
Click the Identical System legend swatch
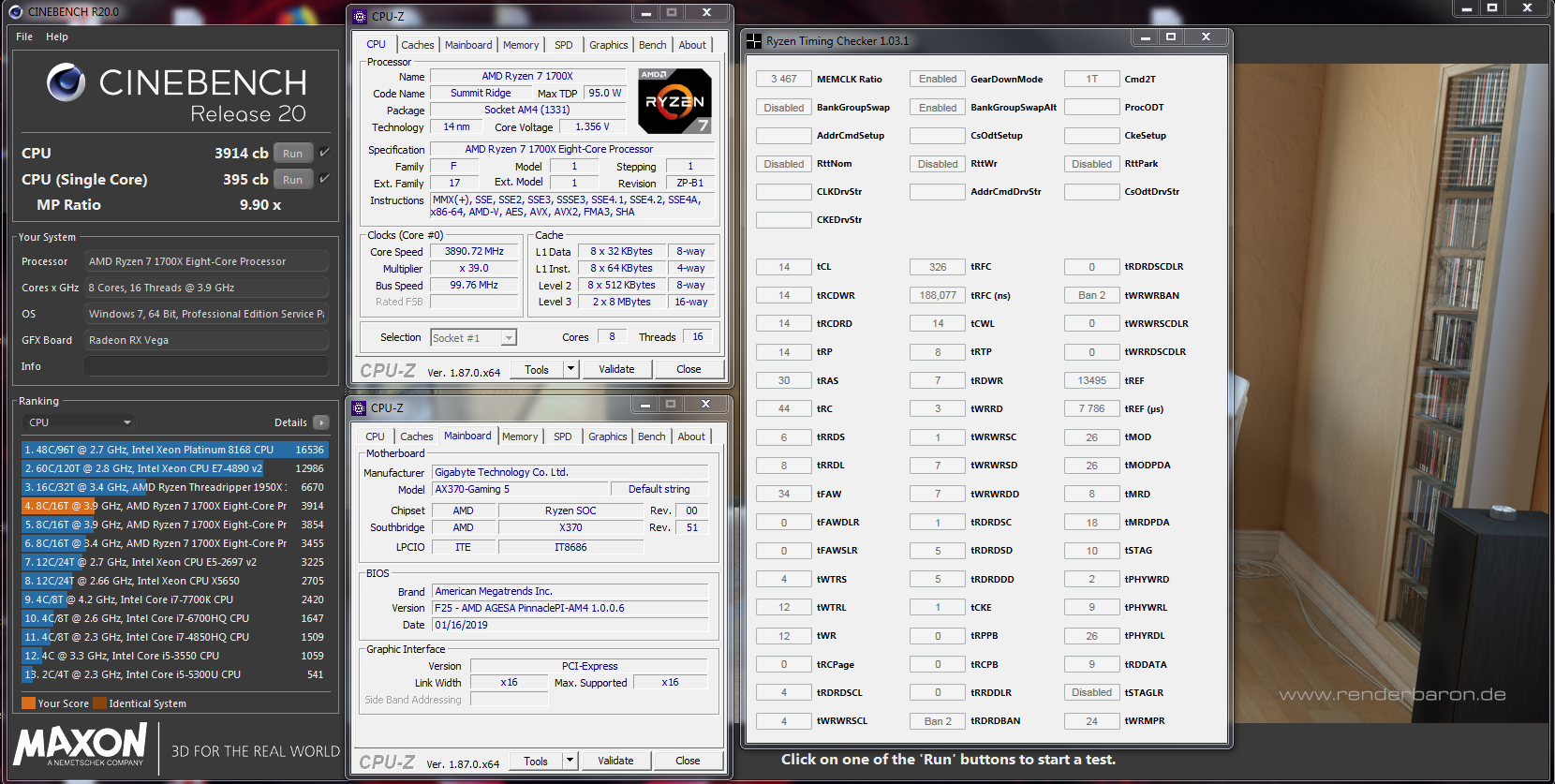click(x=99, y=703)
